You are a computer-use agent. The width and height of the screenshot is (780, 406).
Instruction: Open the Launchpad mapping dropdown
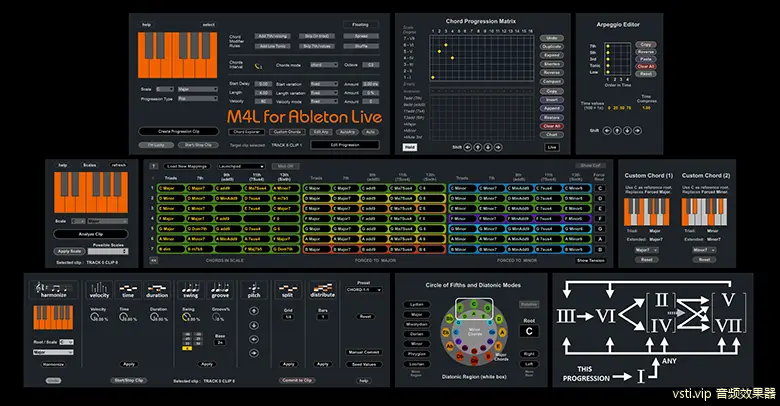click(241, 166)
